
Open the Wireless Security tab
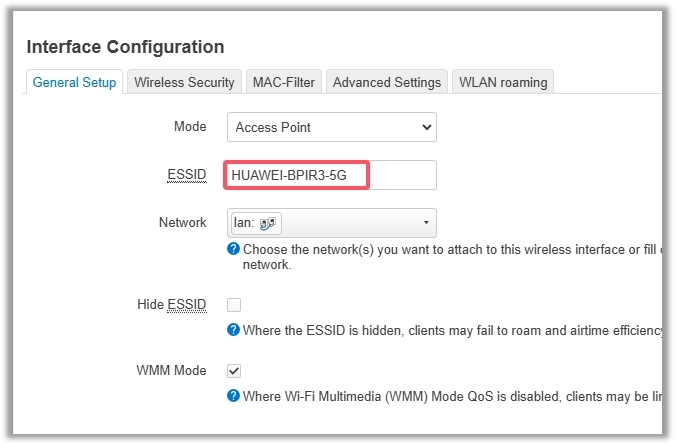point(184,82)
